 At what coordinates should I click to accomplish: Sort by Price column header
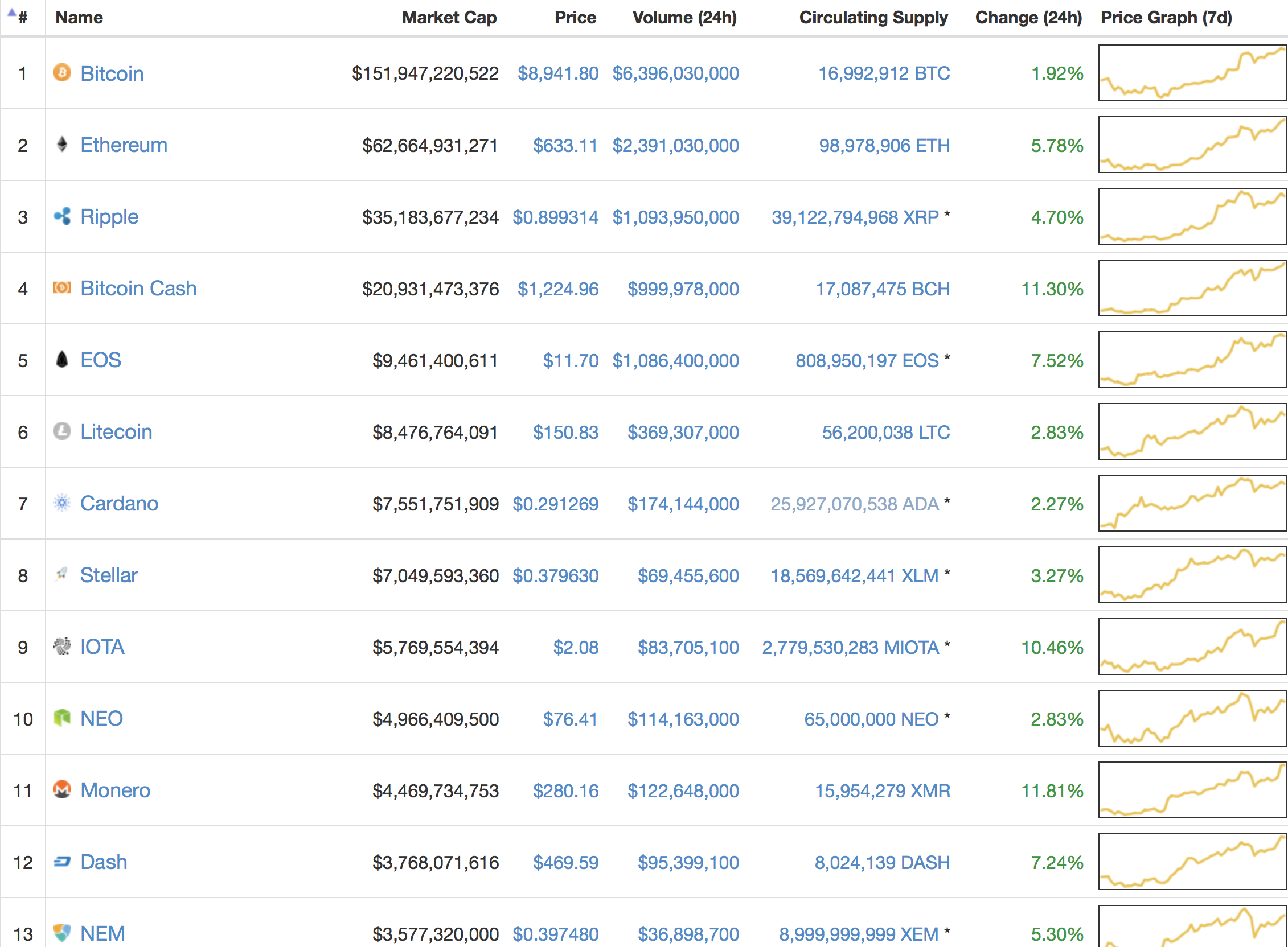tap(575, 17)
